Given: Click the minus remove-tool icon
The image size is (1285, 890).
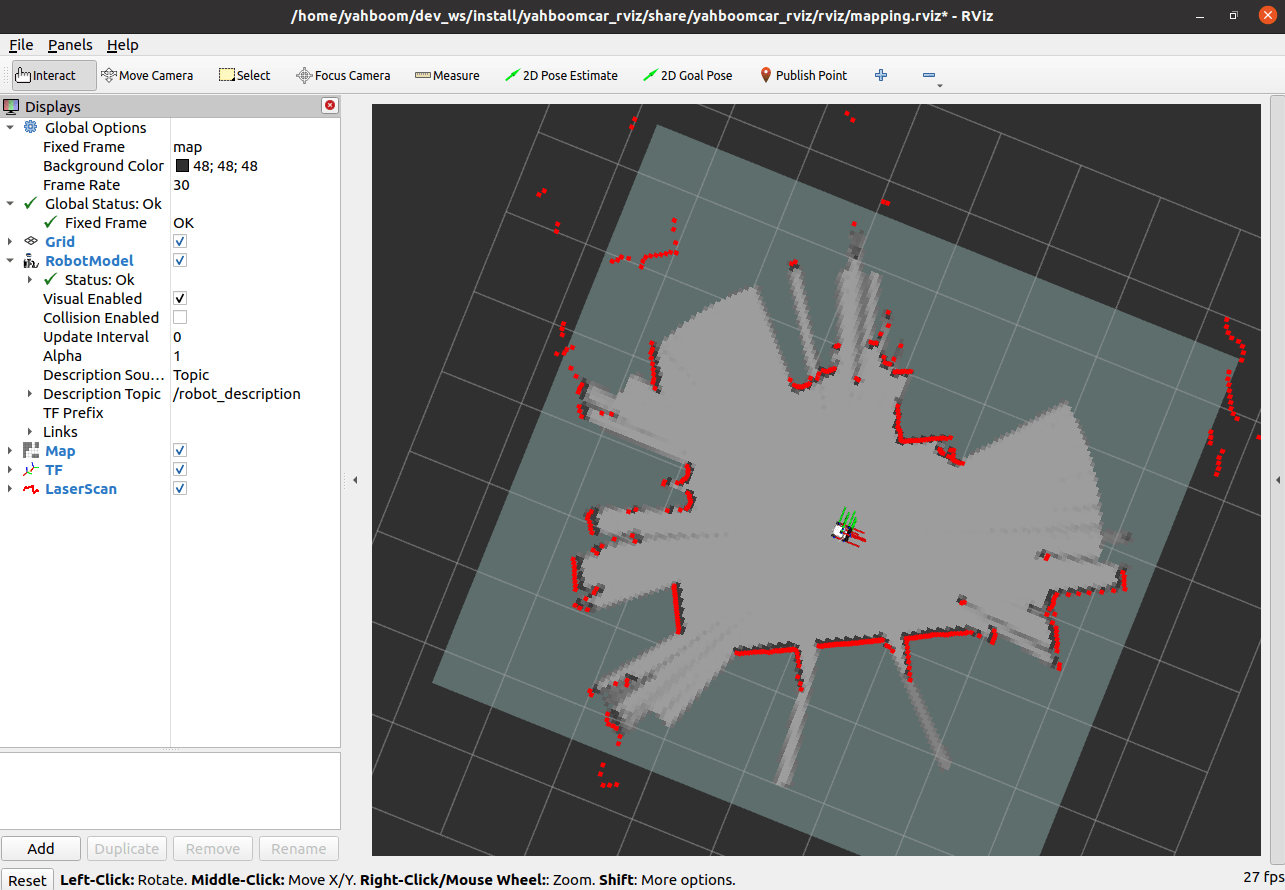Looking at the screenshot, I should pyautogui.click(x=928, y=75).
